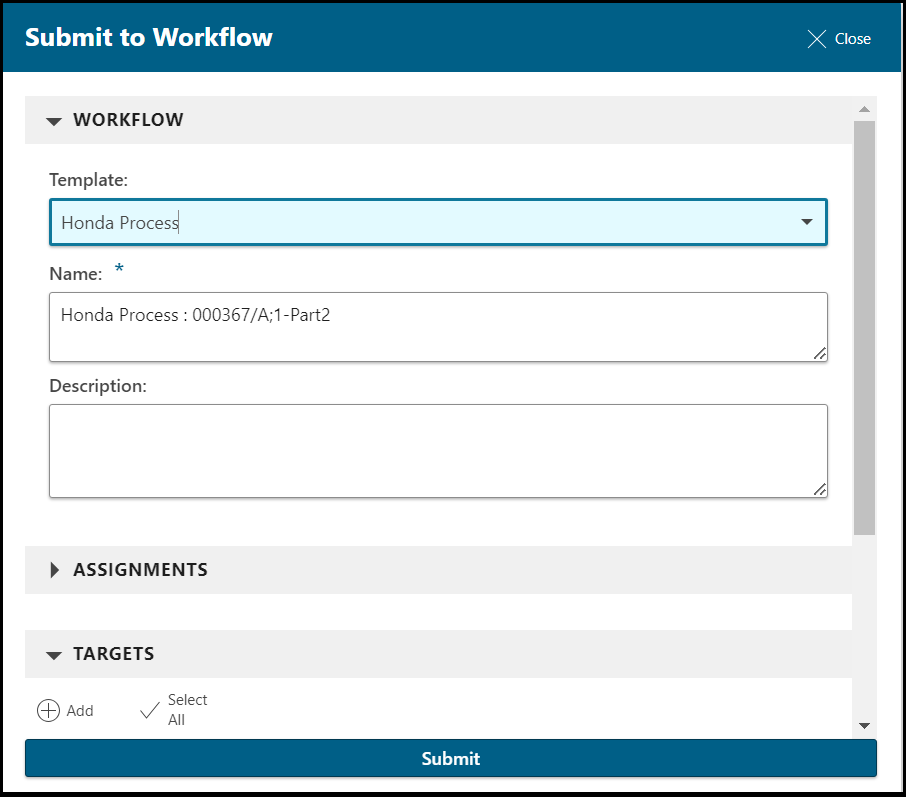
Task: Click the Honda Process template text
Action: pos(120,223)
